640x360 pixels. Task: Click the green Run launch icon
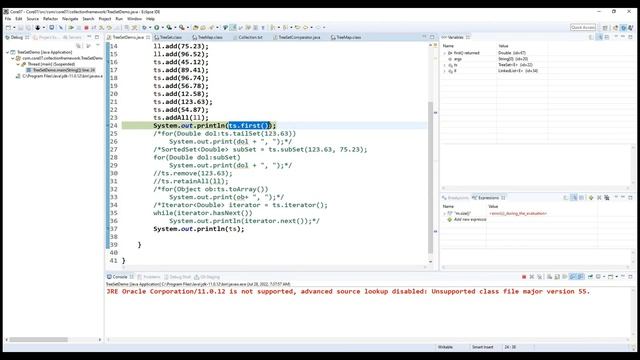(157, 27)
